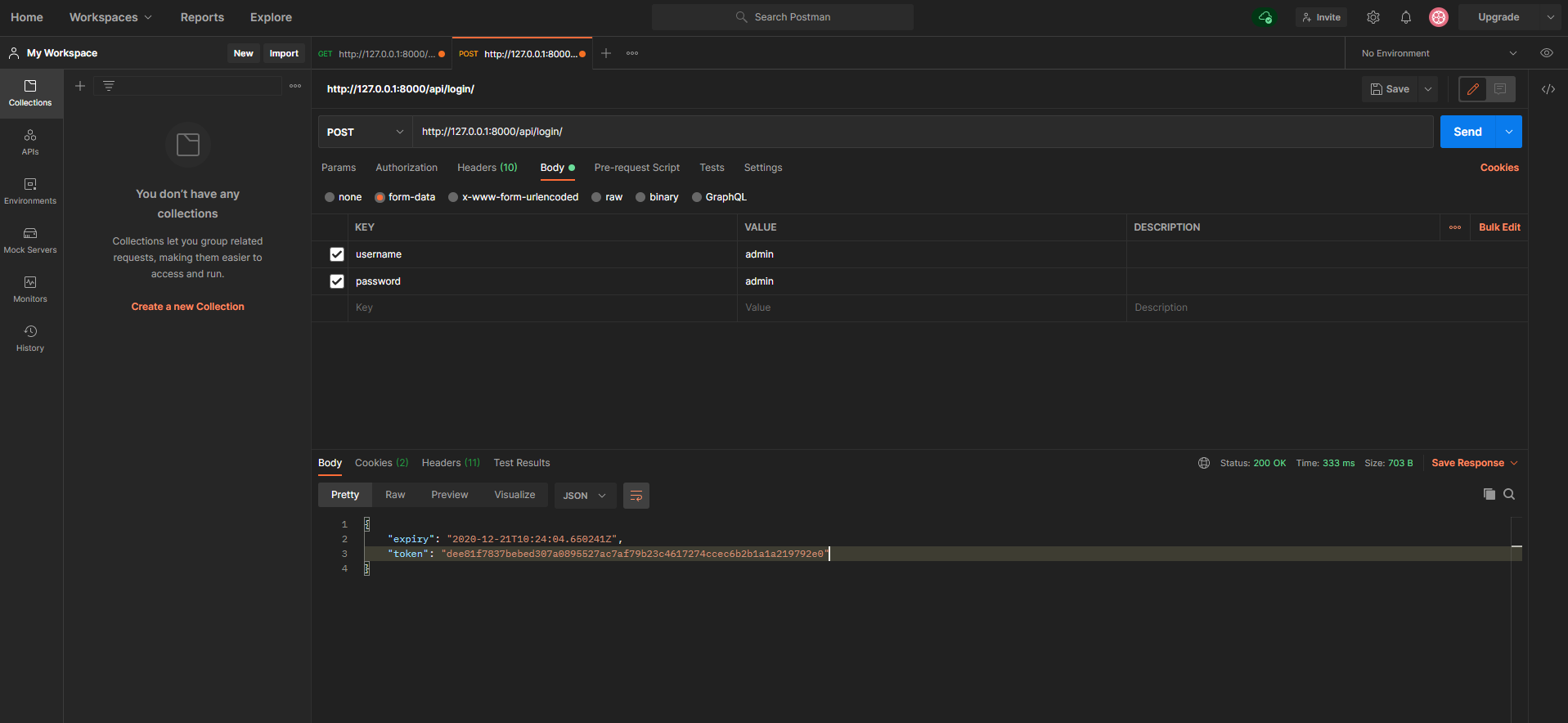Open the Save Response dropdown
Viewport: 1568px width, 723px height.
click(1475, 463)
